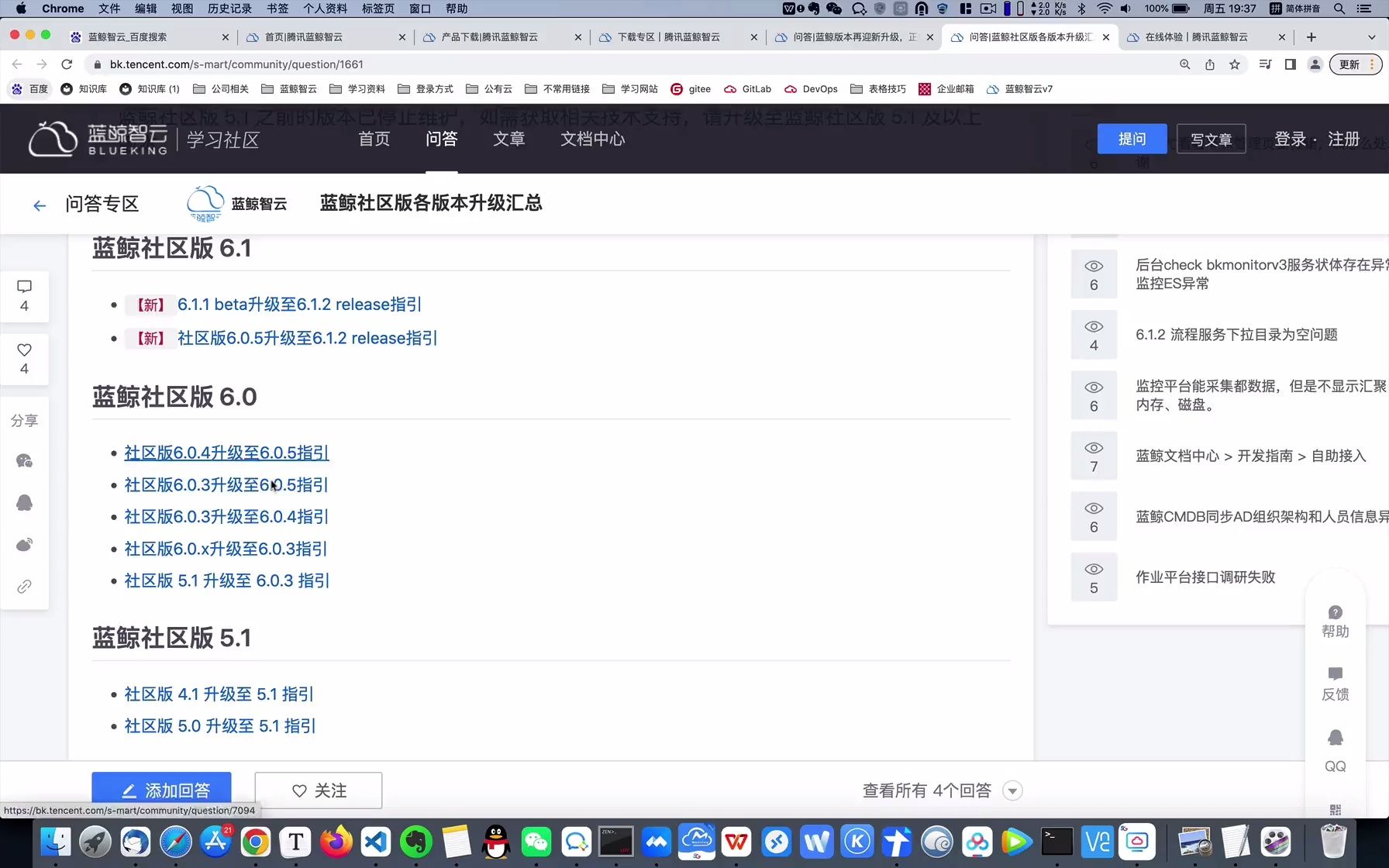Select 问答 in site navigation
Viewport: 1389px width, 868px height.
441,139
